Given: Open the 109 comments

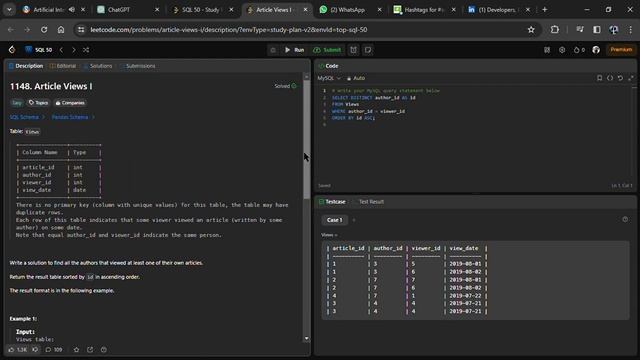Looking at the screenshot, I should point(54,350).
